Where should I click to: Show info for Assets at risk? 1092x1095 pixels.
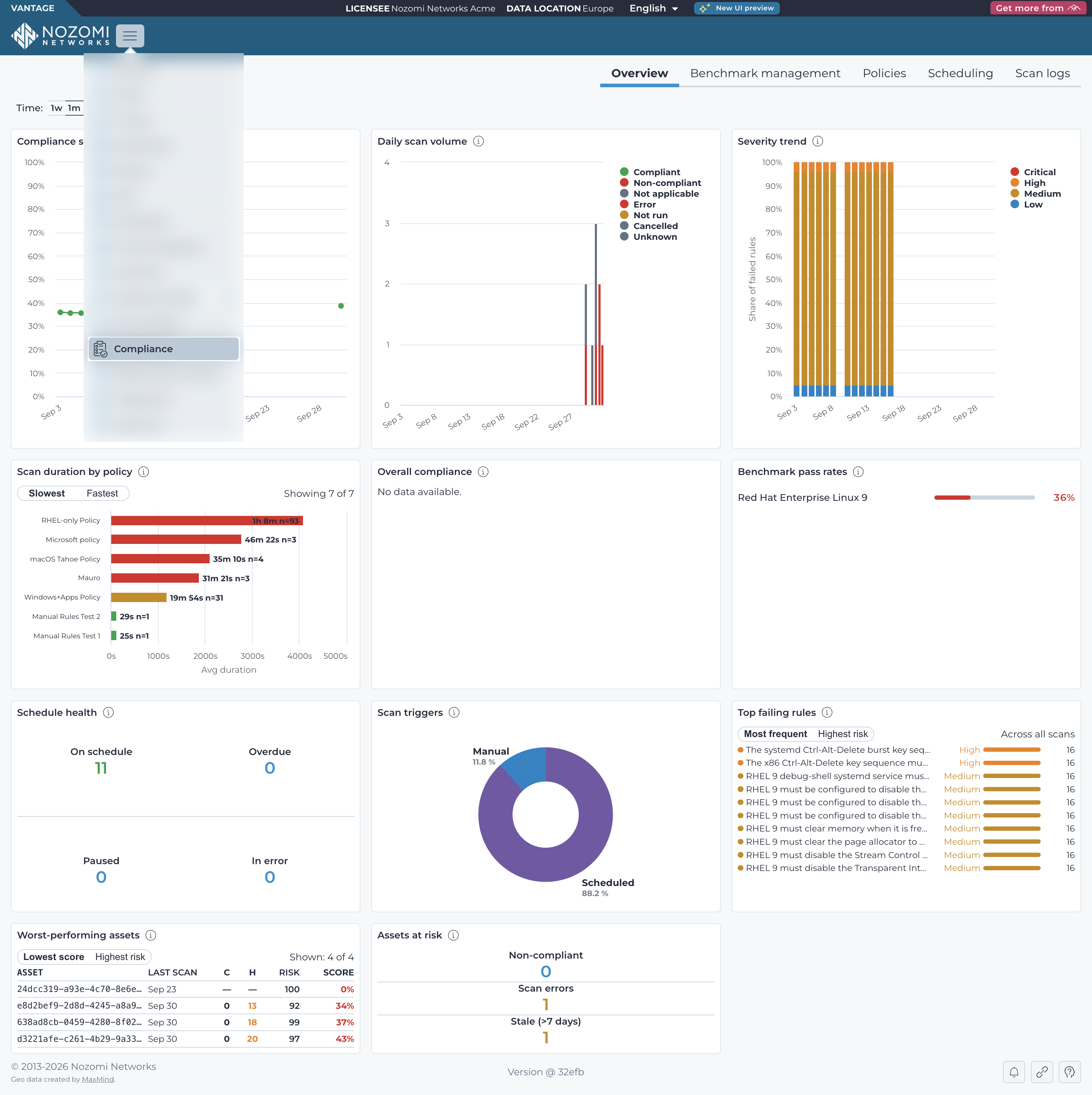coord(453,935)
